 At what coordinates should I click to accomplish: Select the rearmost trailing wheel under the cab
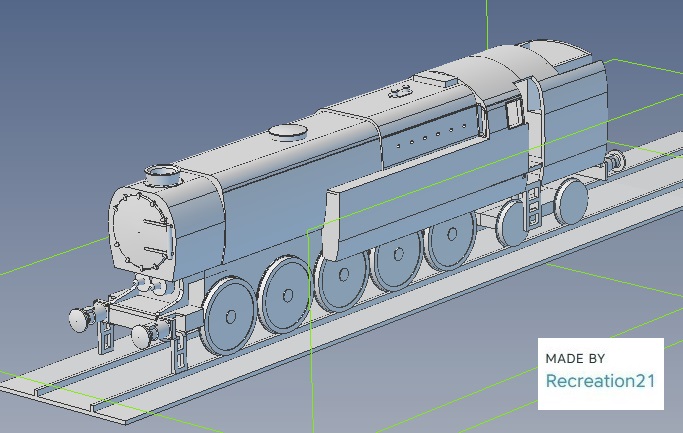[x=571, y=200]
